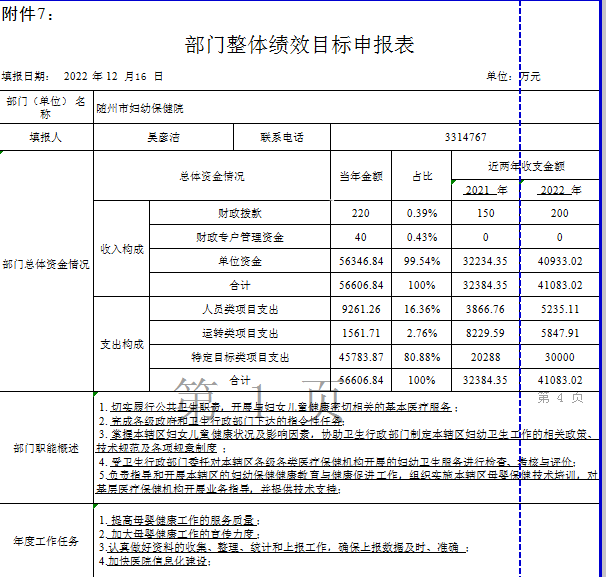Click the 合计 label under 支出构成
This screenshot has width=606, height=577.
coord(240,380)
